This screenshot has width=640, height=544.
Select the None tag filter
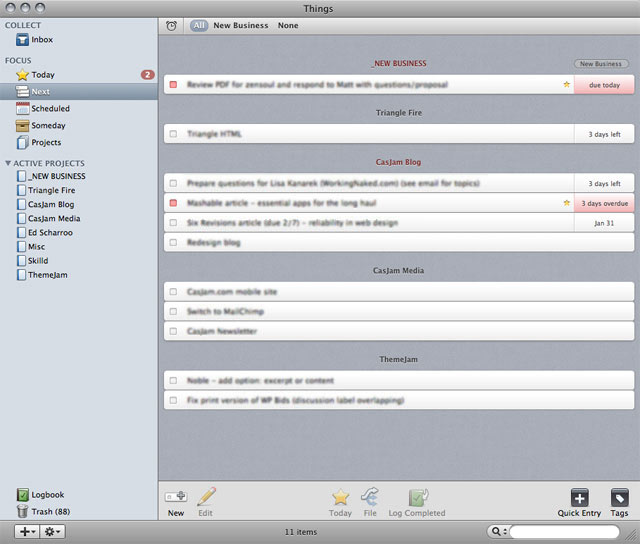(x=288, y=25)
